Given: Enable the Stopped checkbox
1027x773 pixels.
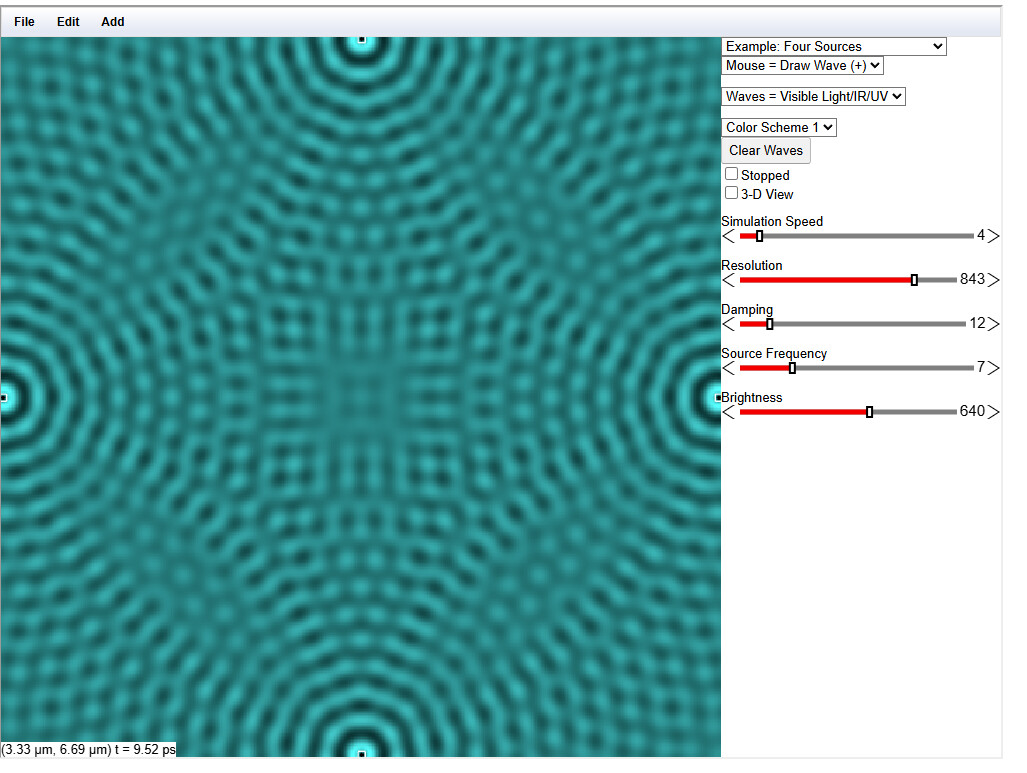Looking at the screenshot, I should [x=731, y=174].
